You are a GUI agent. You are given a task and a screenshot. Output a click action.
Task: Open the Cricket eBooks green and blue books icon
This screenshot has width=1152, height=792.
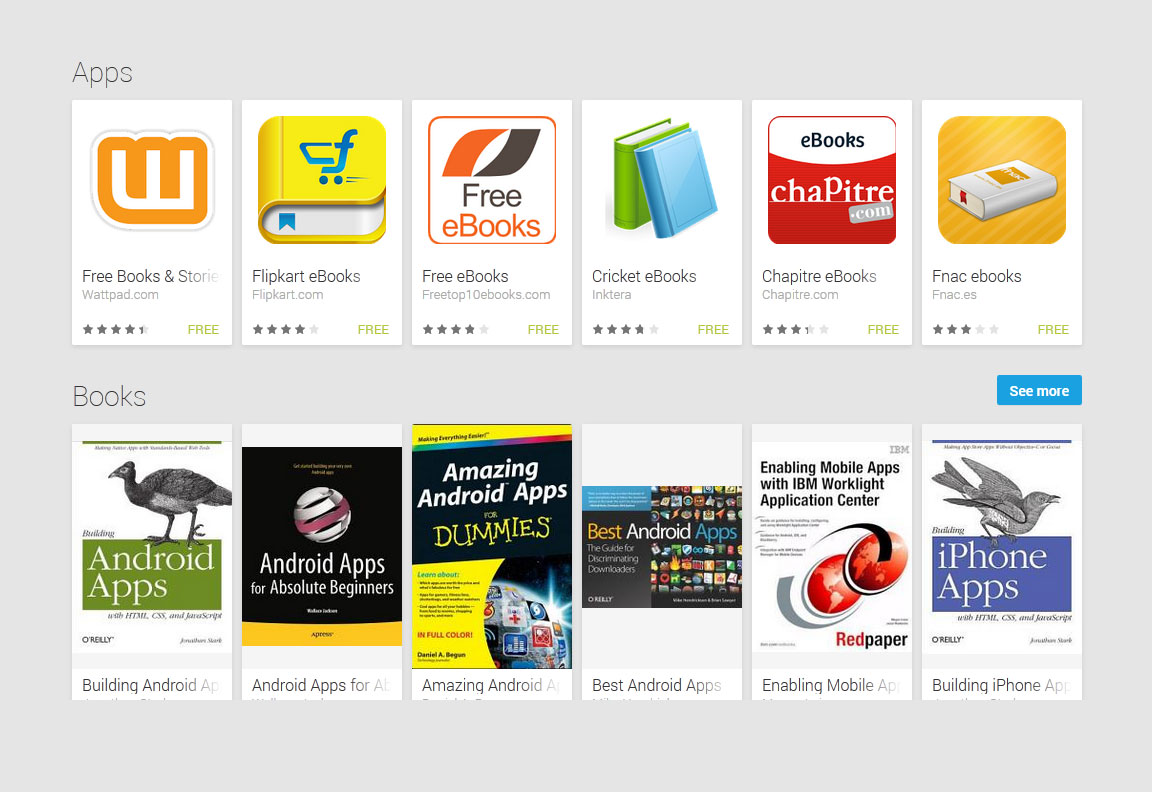[662, 180]
